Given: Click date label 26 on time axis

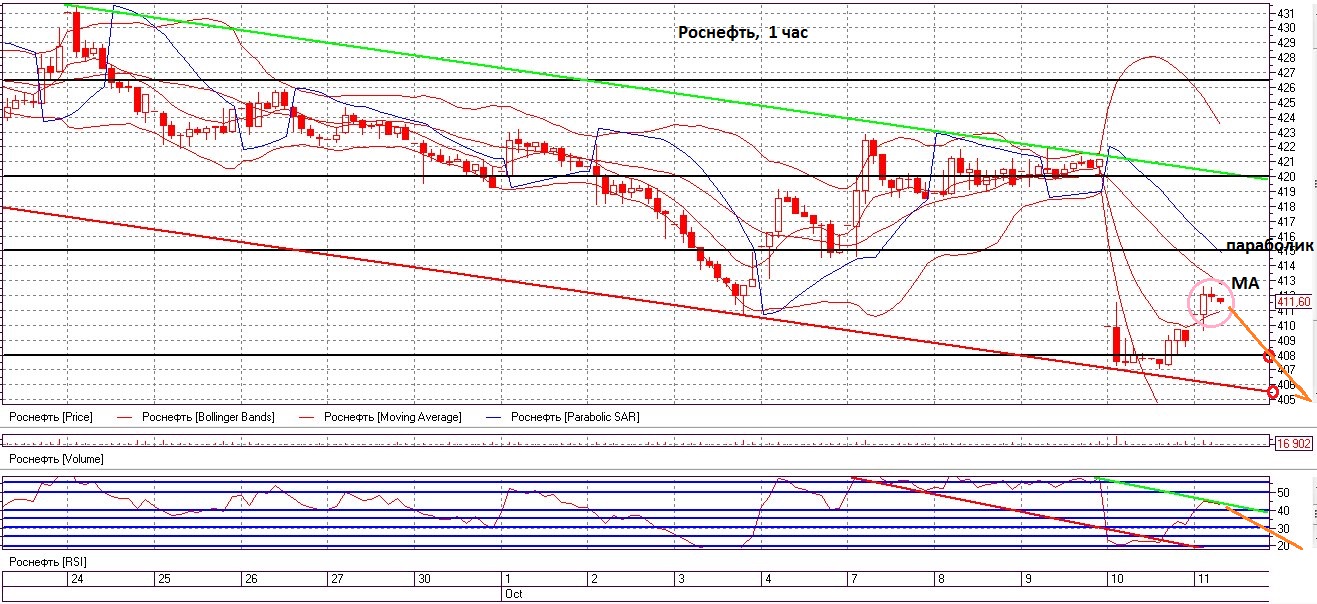Looking at the screenshot, I should [x=251, y=579].
